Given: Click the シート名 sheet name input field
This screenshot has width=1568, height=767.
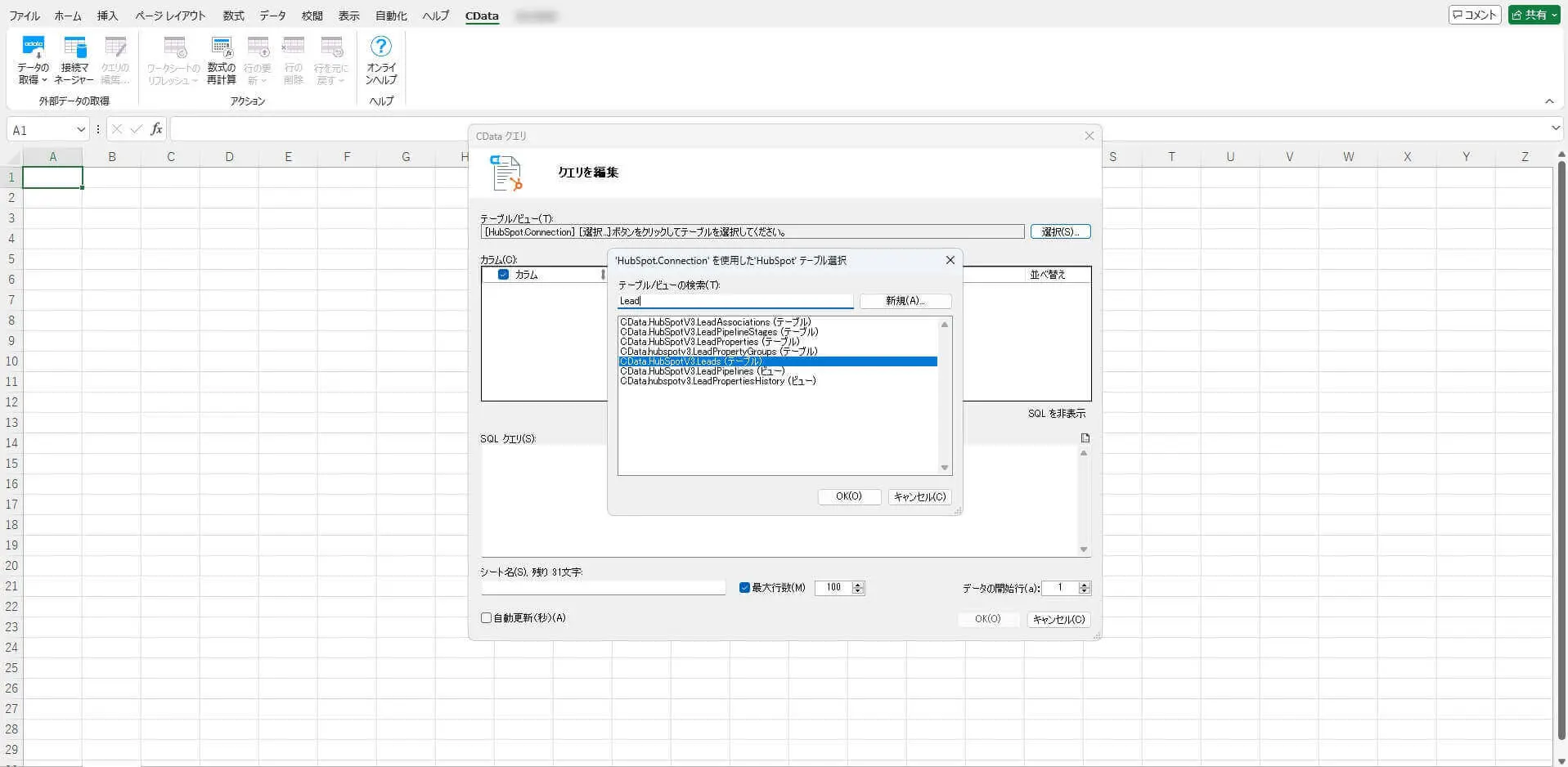Looking at the screenshot, I should (604, 587).
